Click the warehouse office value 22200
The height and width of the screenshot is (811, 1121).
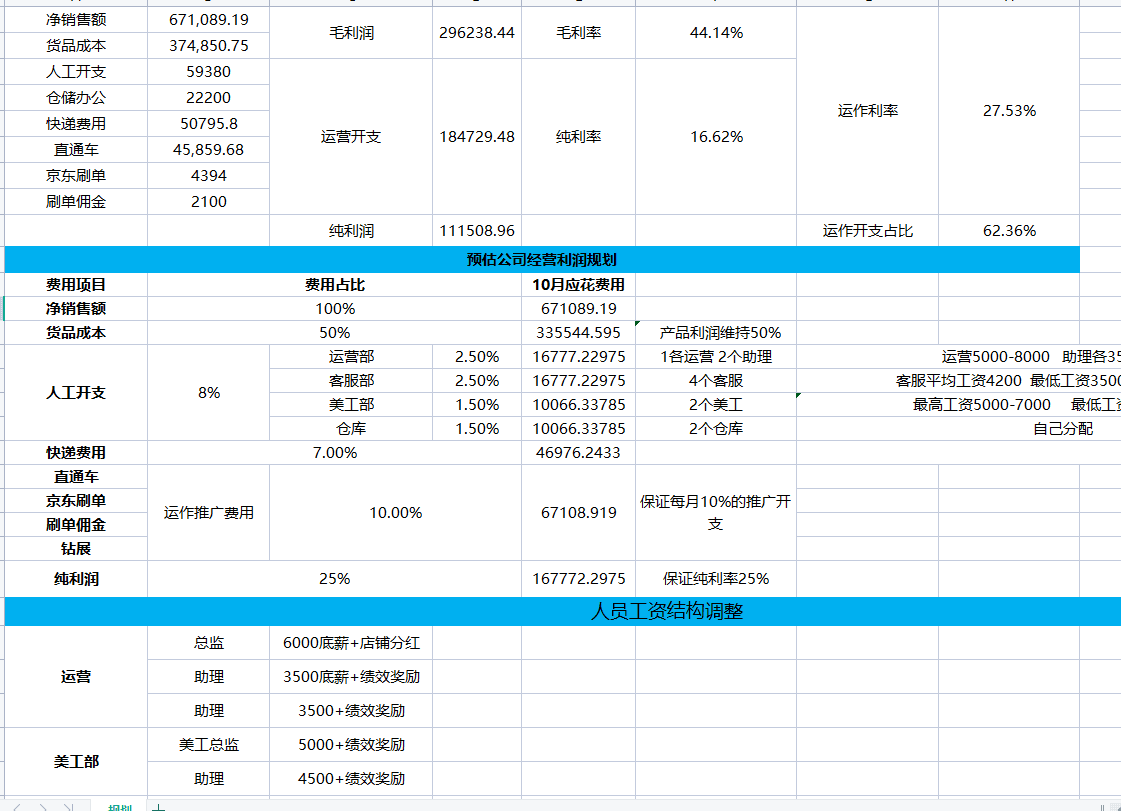pos(208,97)
